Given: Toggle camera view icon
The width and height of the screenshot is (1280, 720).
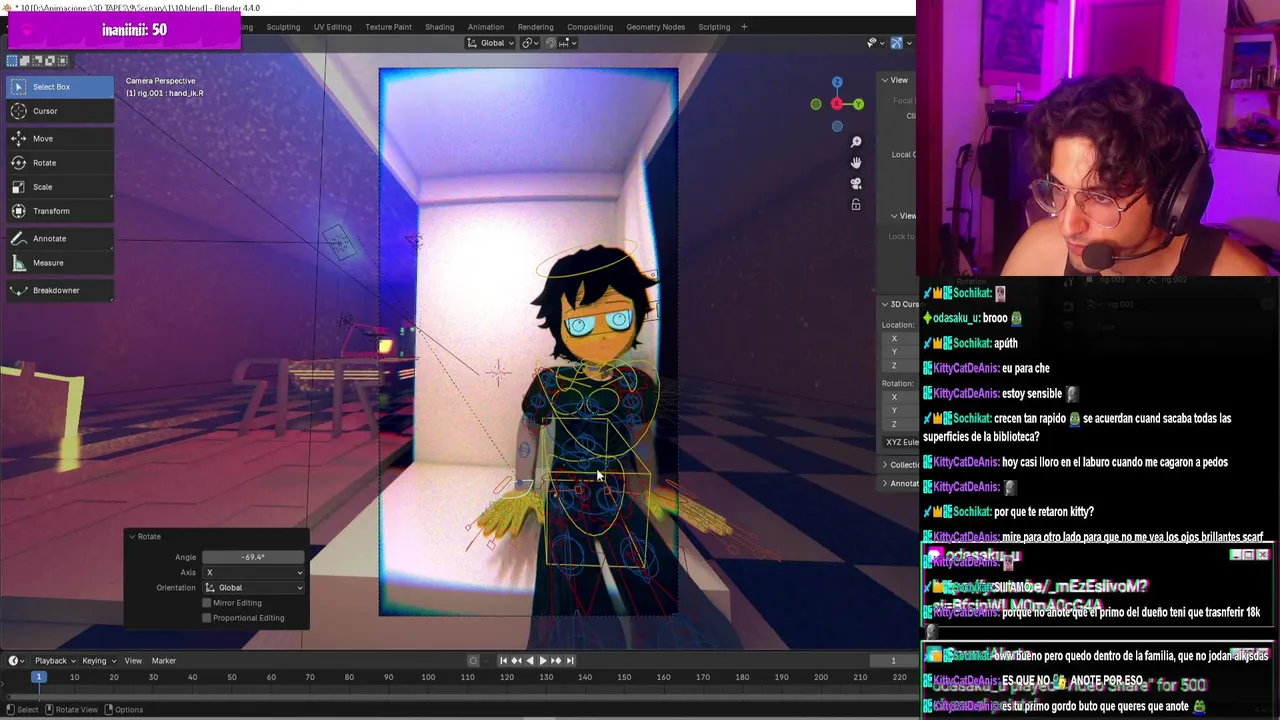Looking at the screenshot, I should [x=856, y=184].
